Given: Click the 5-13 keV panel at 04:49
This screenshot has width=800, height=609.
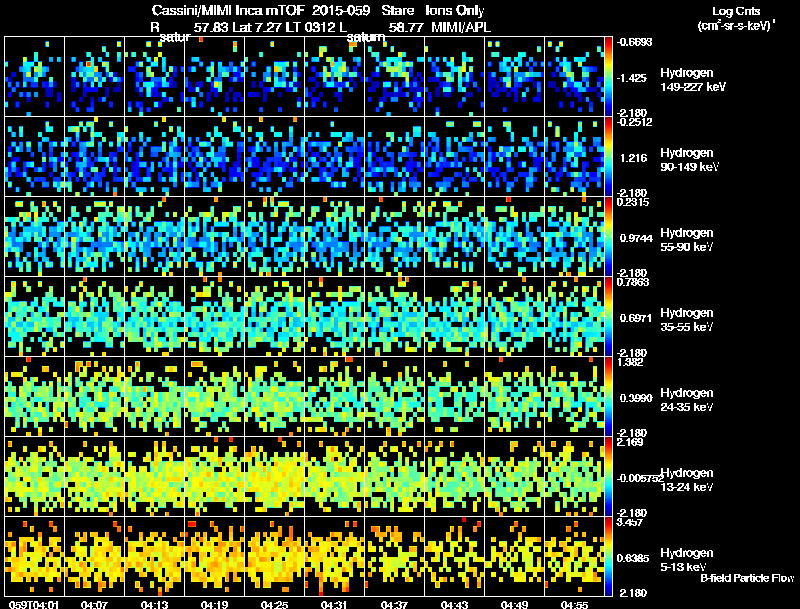Looking at the screenshot, I should coord(514,556).
